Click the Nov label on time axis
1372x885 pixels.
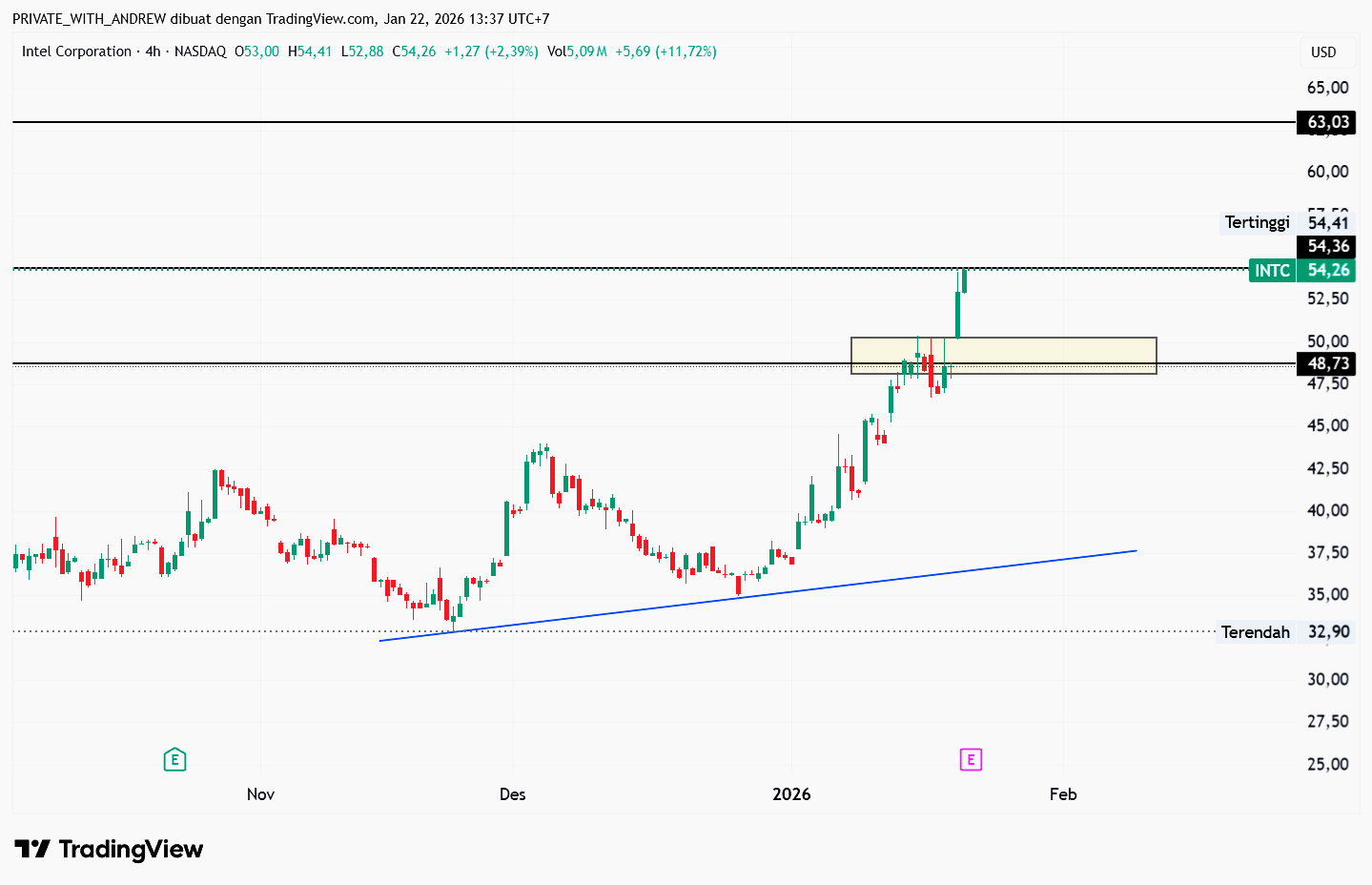[260, 794]
